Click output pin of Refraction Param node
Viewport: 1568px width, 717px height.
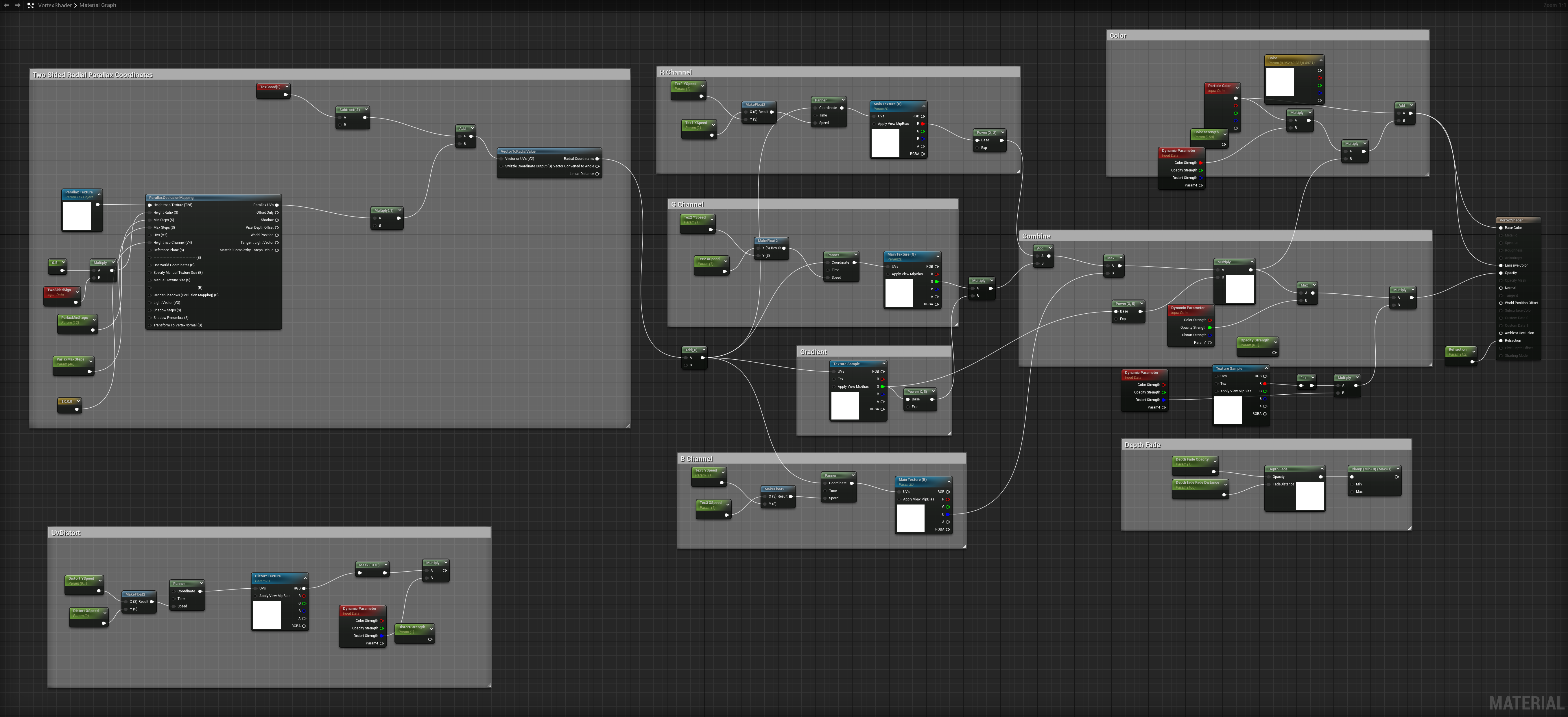coord(1473,362)
